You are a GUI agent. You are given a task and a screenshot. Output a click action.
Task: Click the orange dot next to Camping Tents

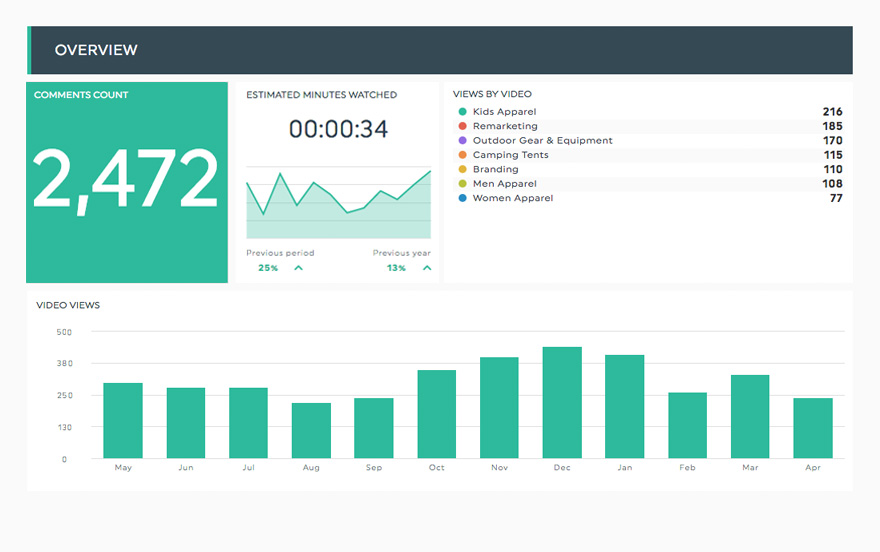tap(462, 155)
